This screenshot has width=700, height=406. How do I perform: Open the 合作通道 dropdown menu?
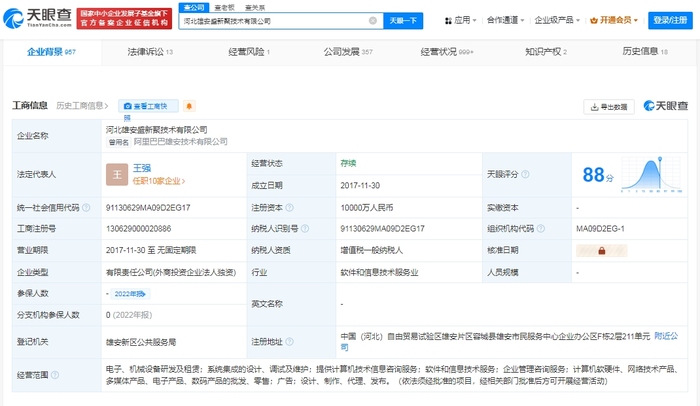point(505,21)
